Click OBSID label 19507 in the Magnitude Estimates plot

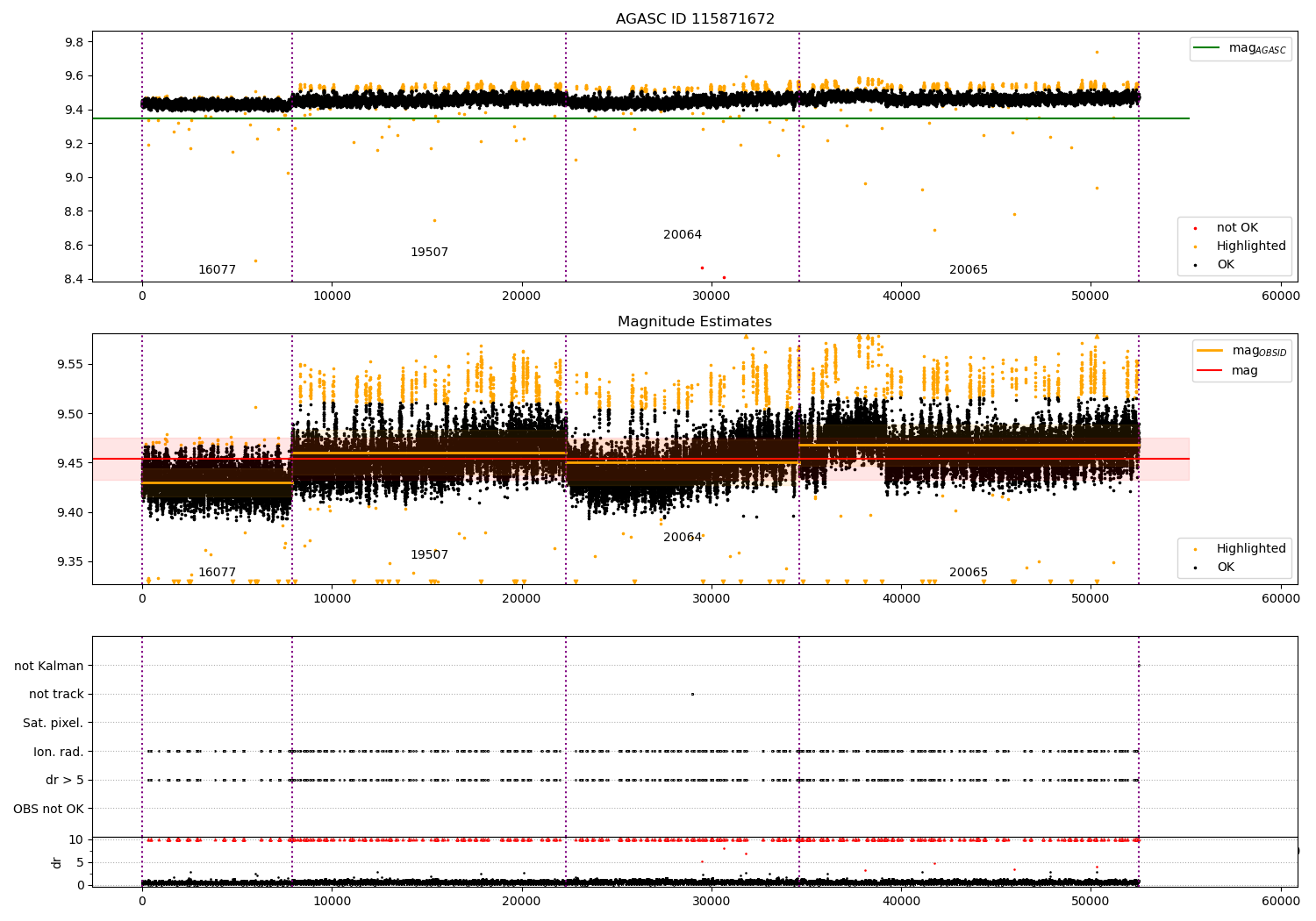[x=429, y=554]
